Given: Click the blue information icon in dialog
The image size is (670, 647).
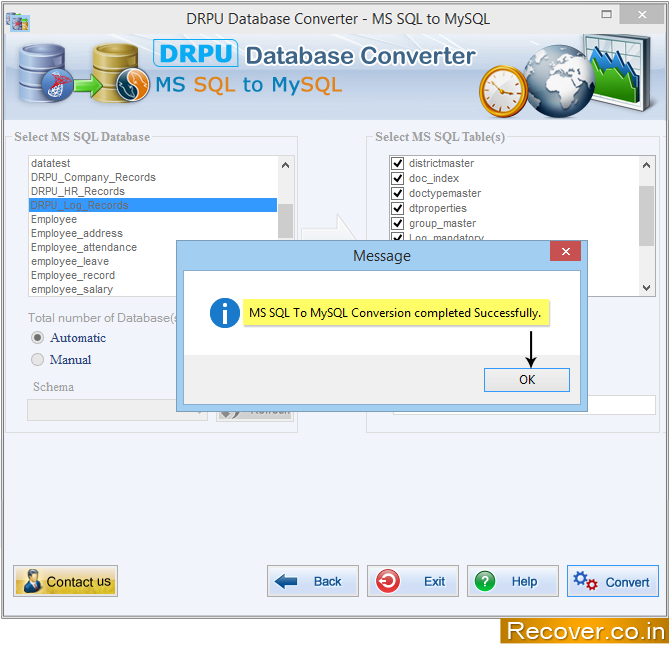Looking at the screenshot, I should pyautogui.click(x=225, y=313).
